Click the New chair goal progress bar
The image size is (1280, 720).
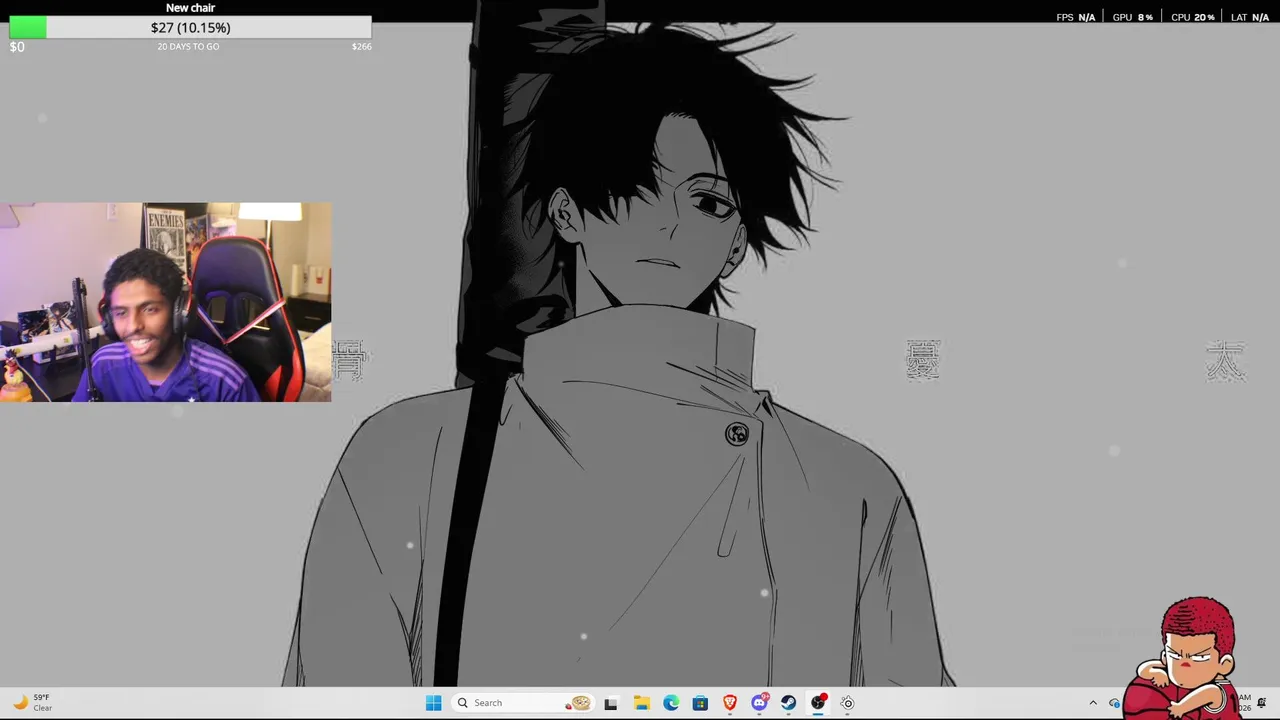pos(190,28)
